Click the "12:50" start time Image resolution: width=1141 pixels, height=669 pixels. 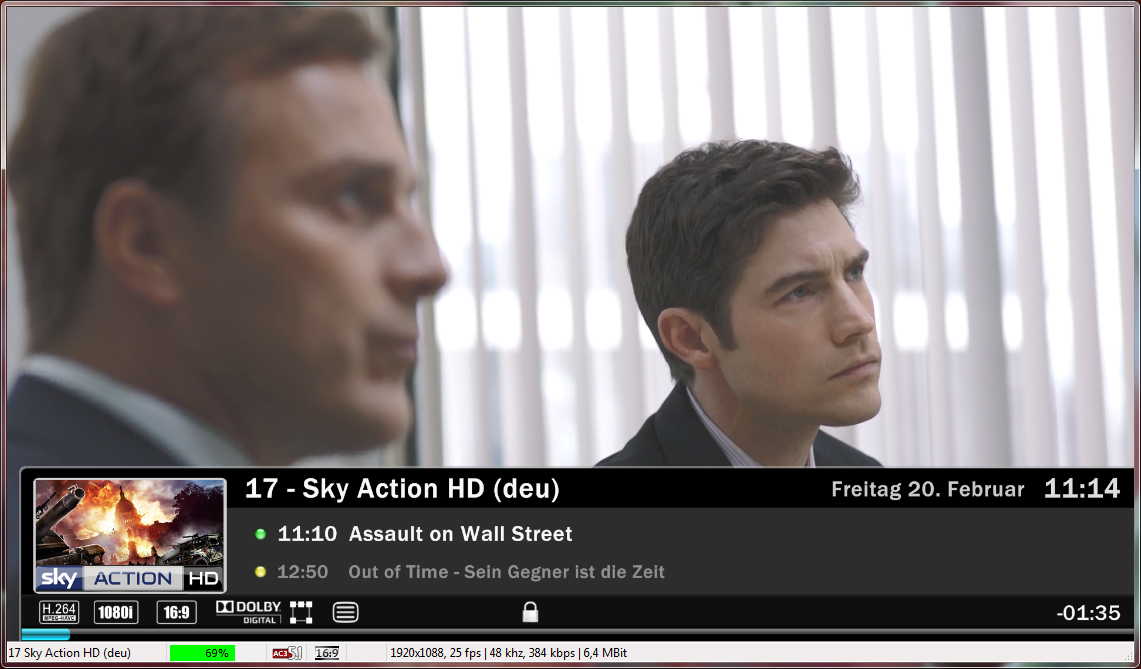303,572
